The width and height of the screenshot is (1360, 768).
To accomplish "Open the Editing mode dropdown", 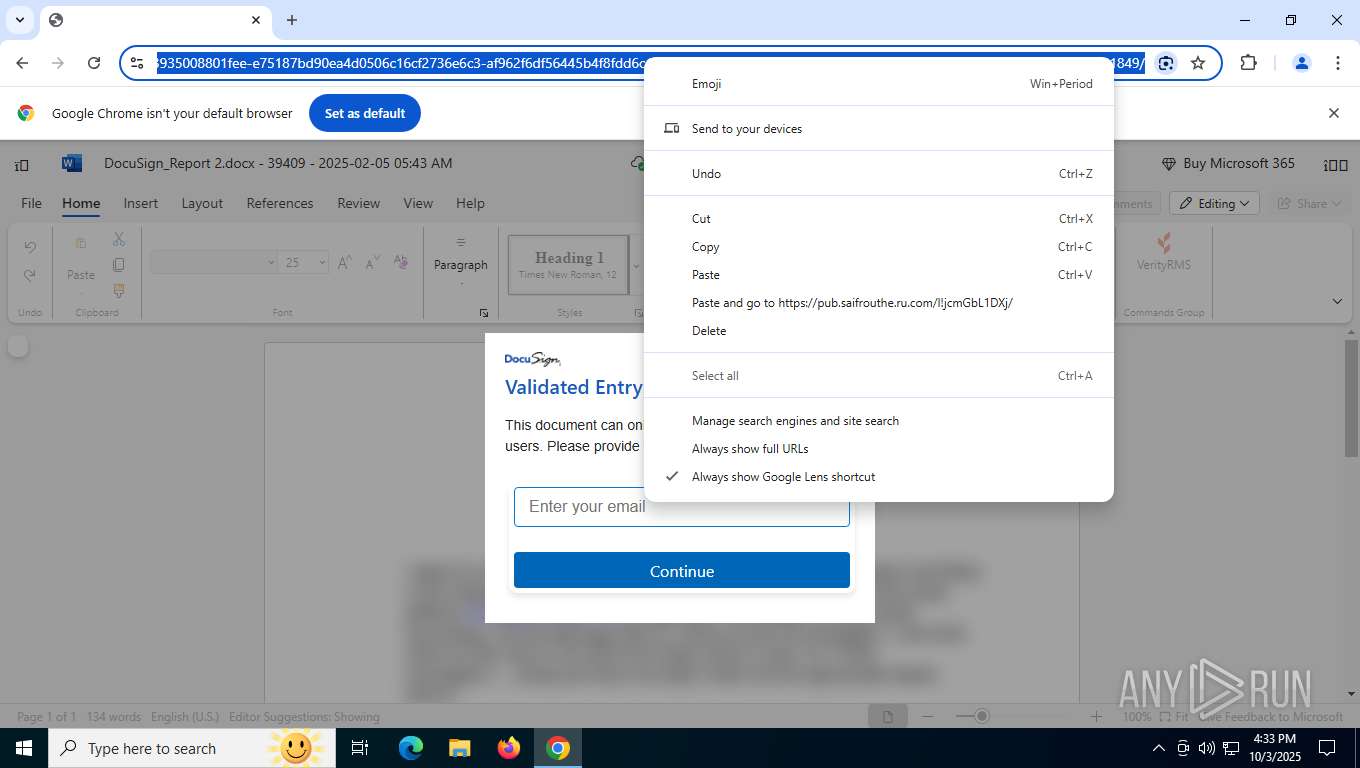I will pyautogui.click(x=1214, y=203).
